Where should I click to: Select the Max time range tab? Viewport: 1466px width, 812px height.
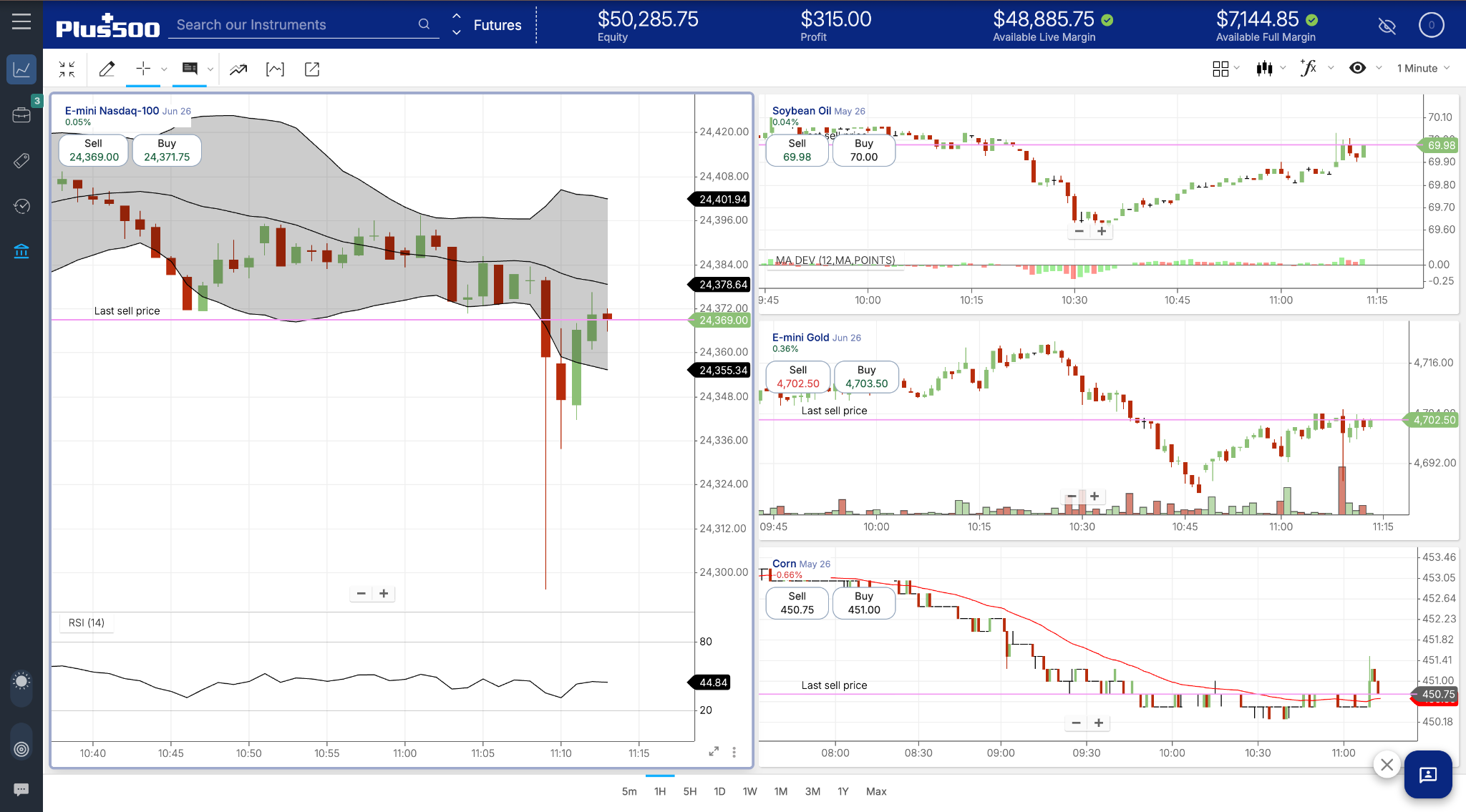point(876,791)
